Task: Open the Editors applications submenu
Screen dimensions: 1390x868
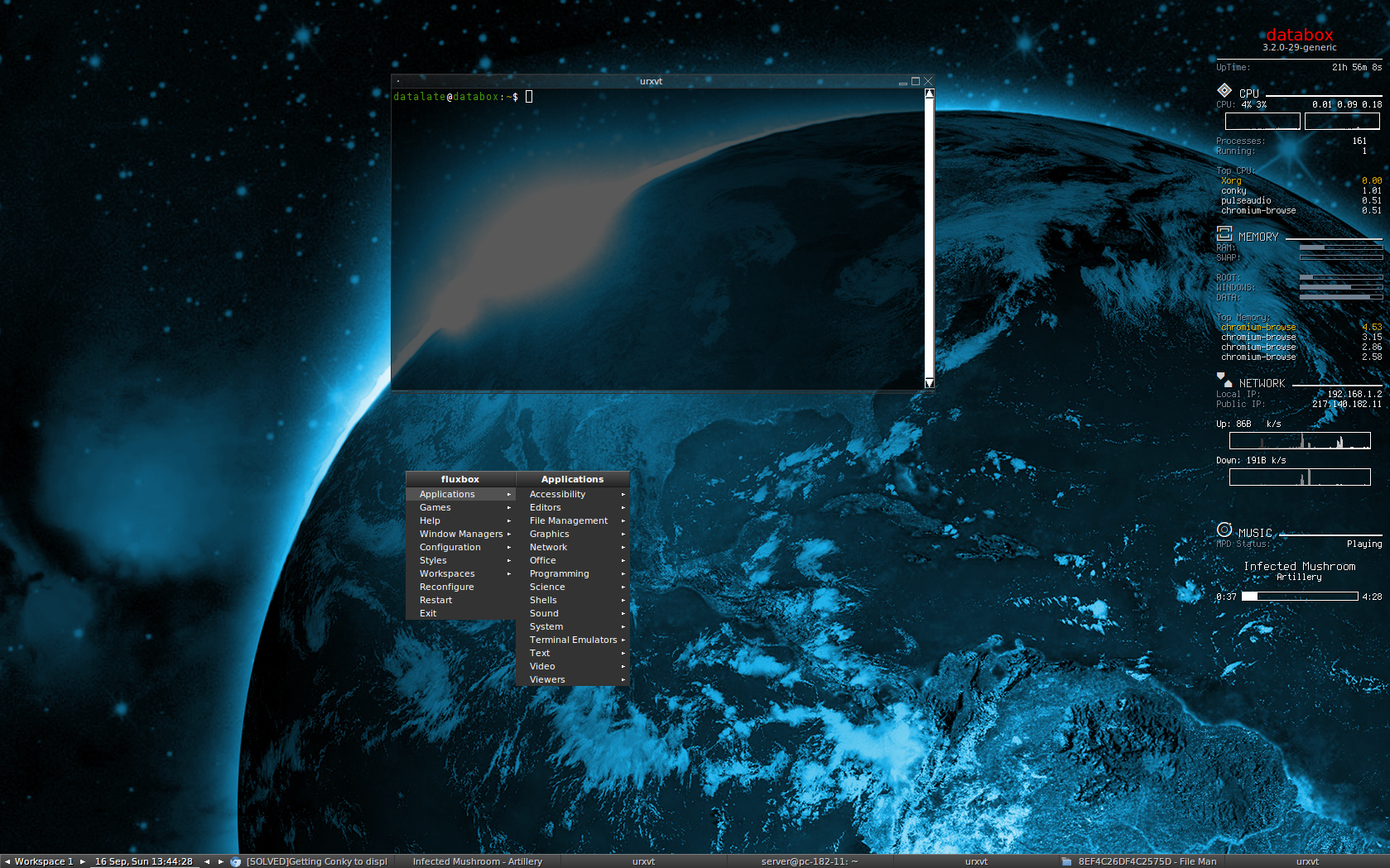Action: (x=573, y=507)
